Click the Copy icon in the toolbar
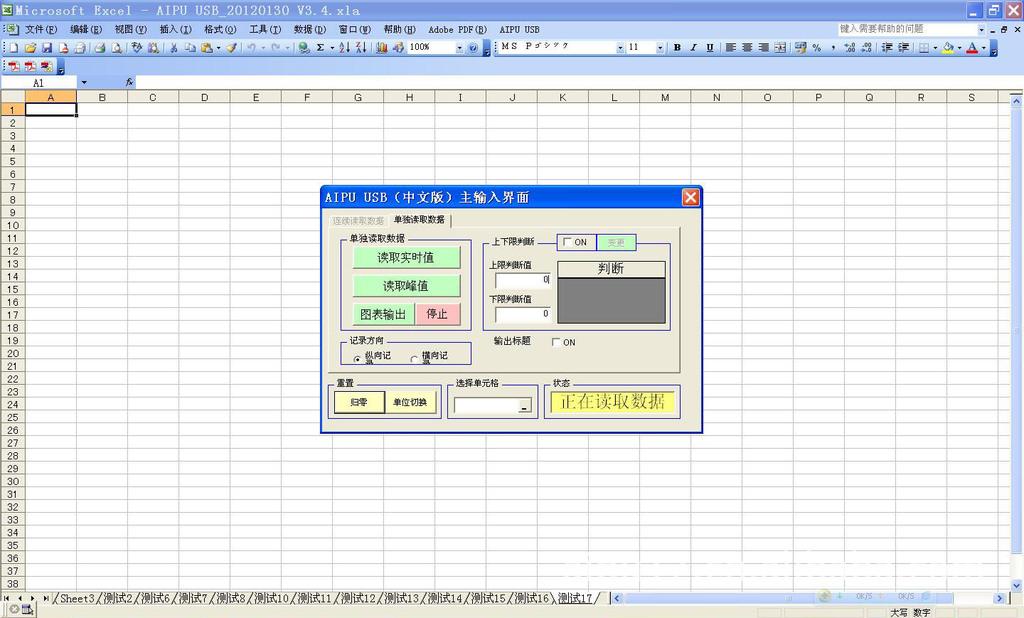This screenshot has width=1024, height=618. [190, 48]
